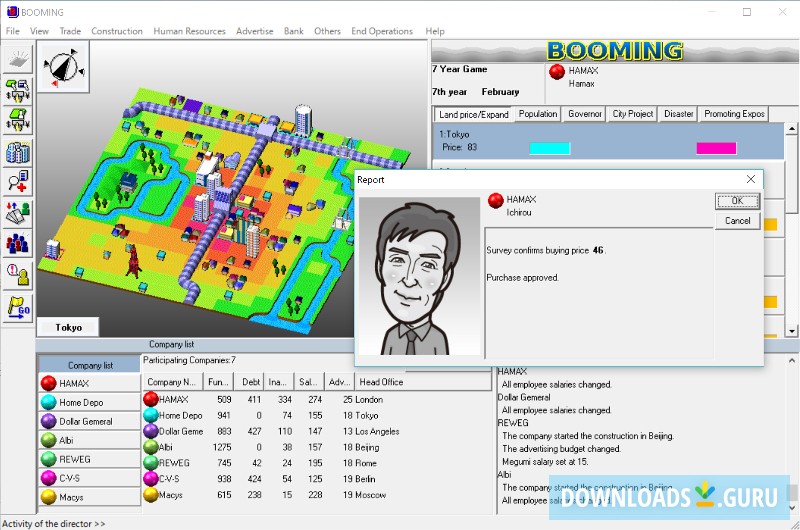
Task: Open the File menu
Action: tap(13, 31)
